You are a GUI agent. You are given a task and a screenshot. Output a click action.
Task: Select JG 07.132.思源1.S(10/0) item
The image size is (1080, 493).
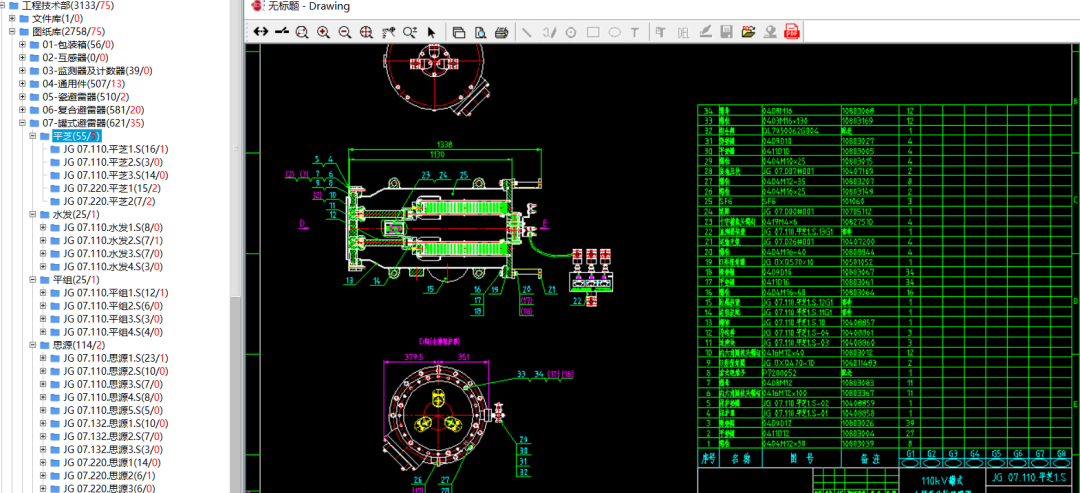116,424
